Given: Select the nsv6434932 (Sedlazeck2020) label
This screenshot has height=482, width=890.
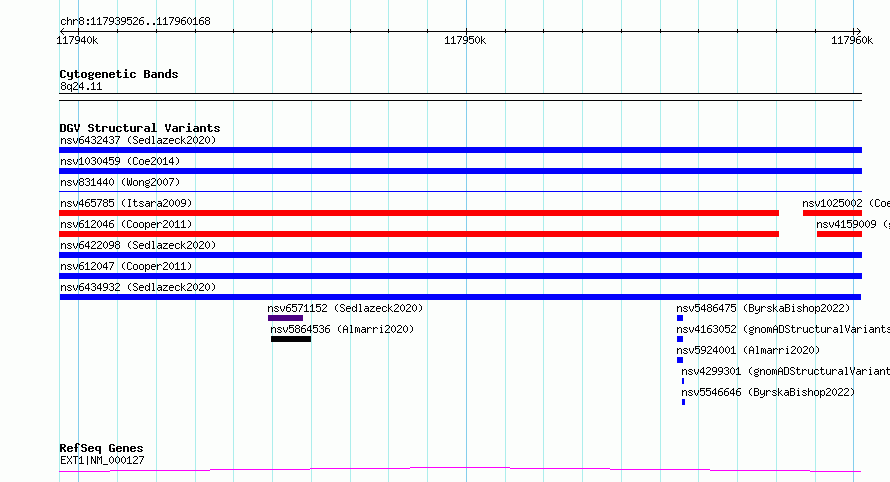Looking at the screenshot, I should pos(138,287).
